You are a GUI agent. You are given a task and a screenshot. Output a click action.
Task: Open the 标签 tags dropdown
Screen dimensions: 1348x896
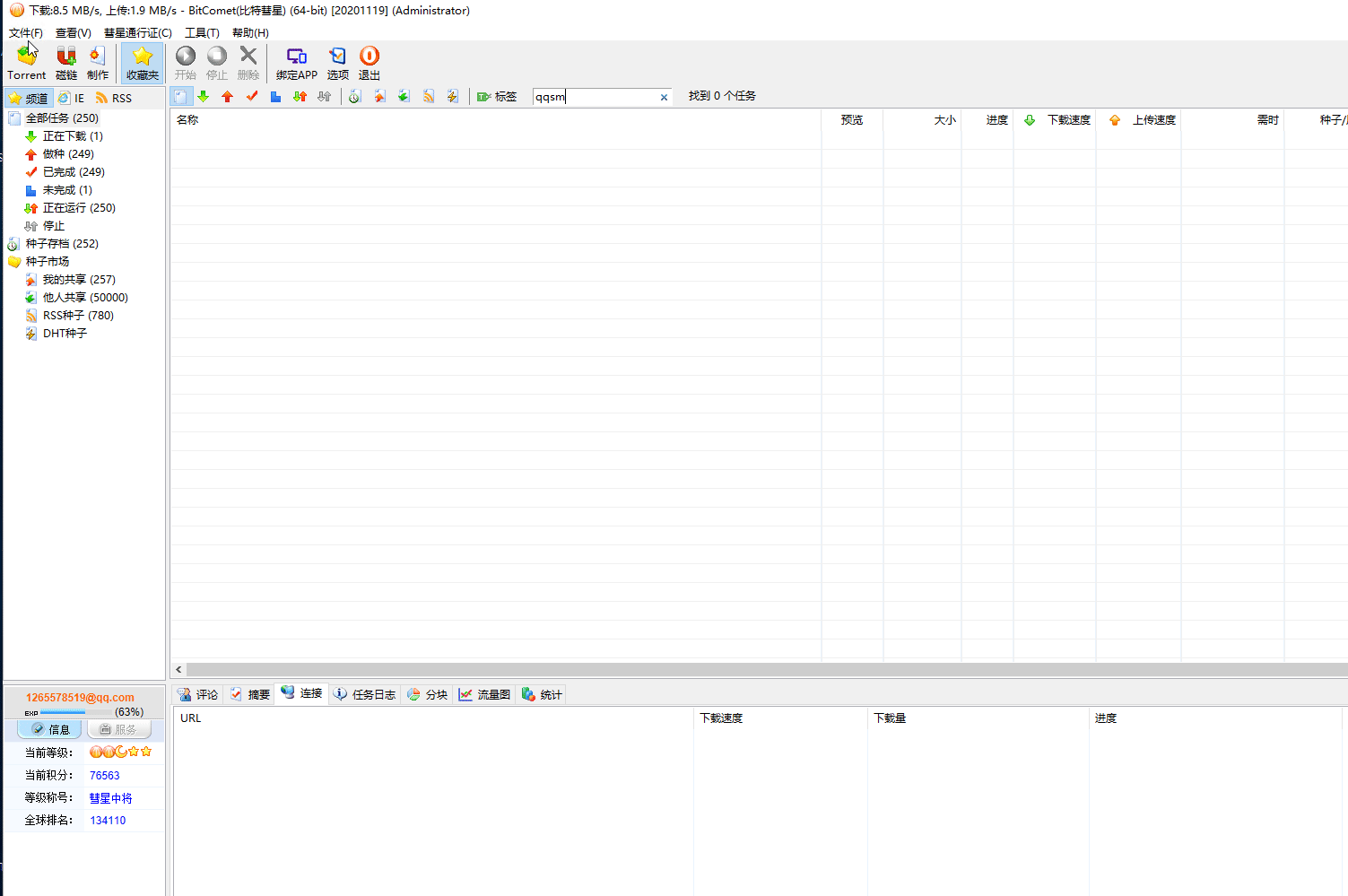(x=497, y=96)
